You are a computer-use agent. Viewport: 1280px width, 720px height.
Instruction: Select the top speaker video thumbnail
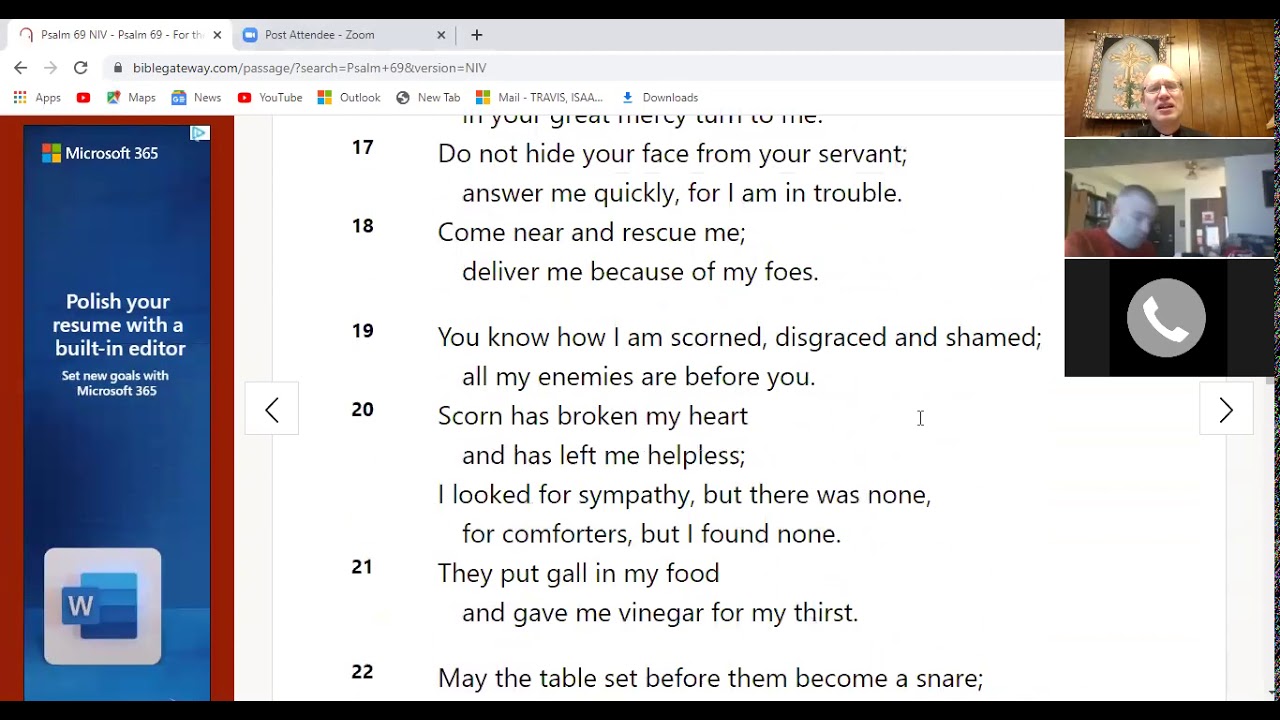coord(1169,78)
